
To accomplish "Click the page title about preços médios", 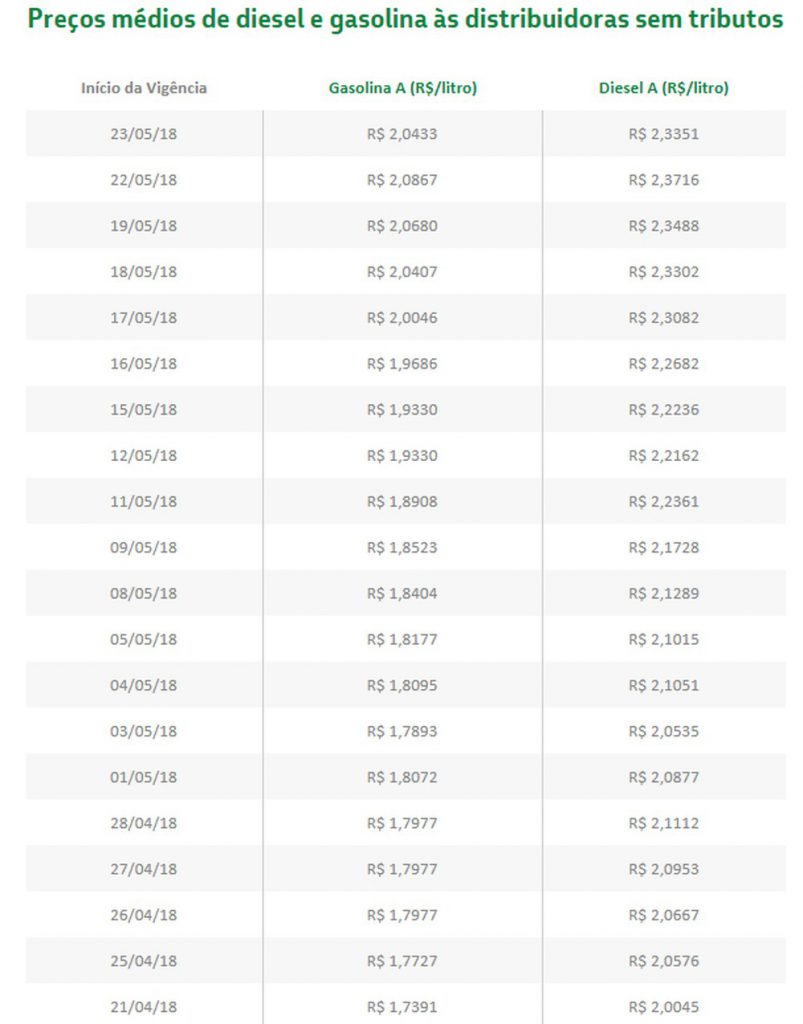I will point(405,19).
